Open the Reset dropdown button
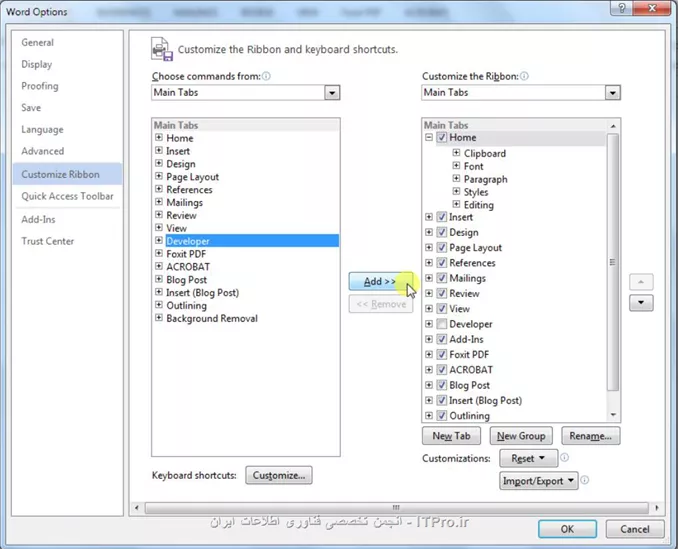 point(528,458)
